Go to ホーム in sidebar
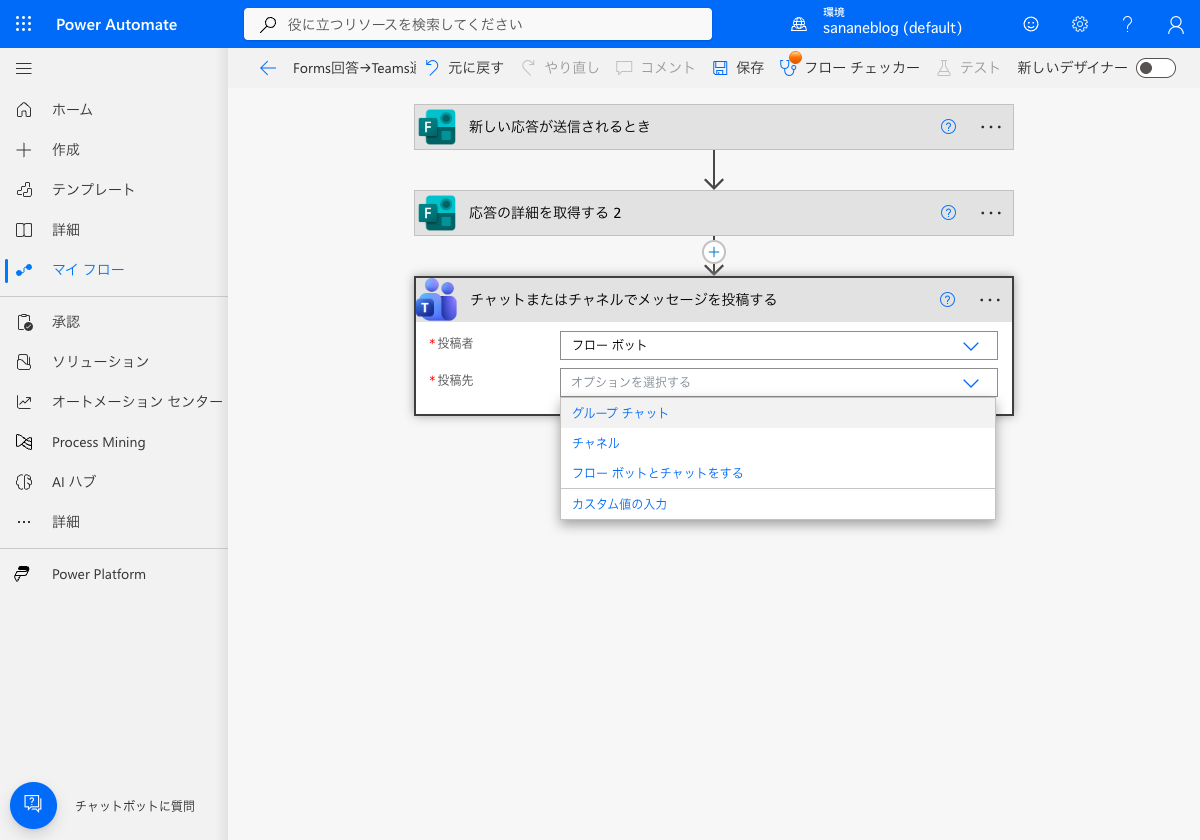 tap(73, 110)
